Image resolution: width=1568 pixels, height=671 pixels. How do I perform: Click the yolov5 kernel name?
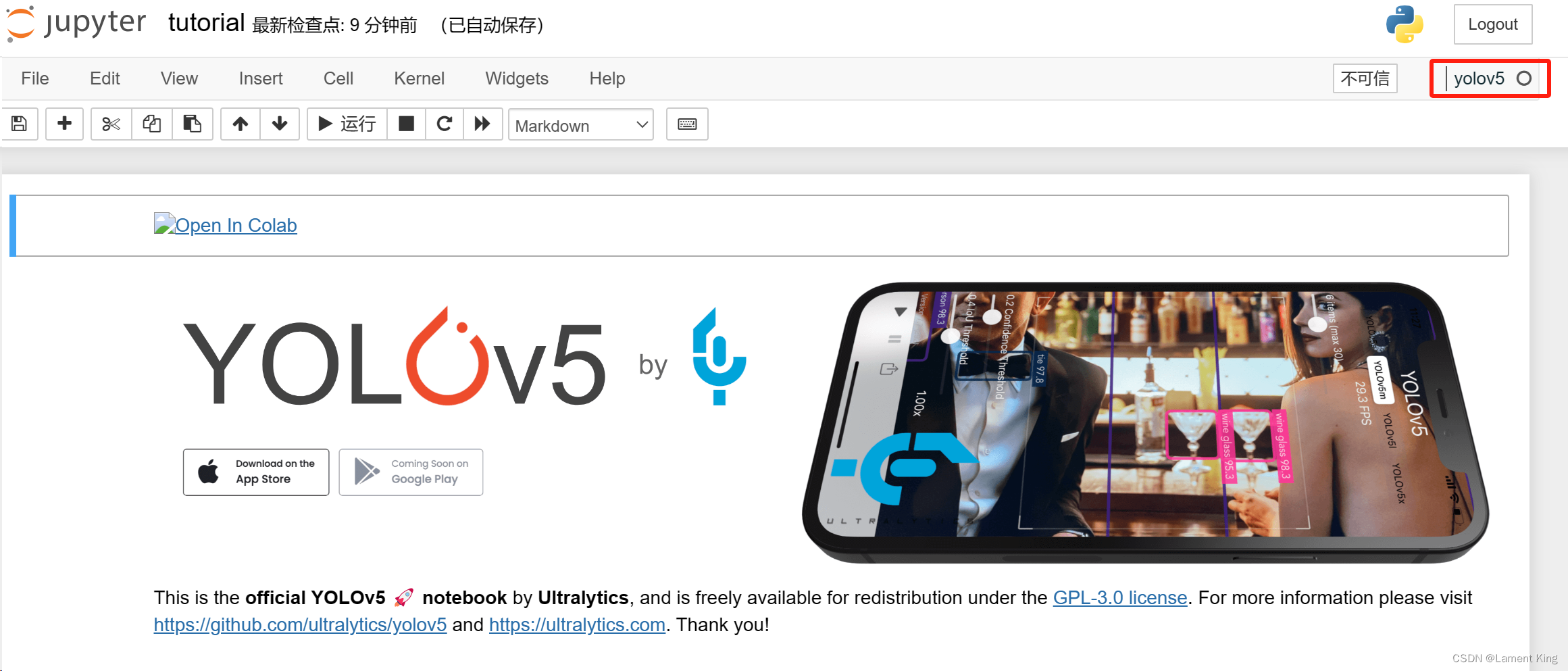tap(1479, 78)
